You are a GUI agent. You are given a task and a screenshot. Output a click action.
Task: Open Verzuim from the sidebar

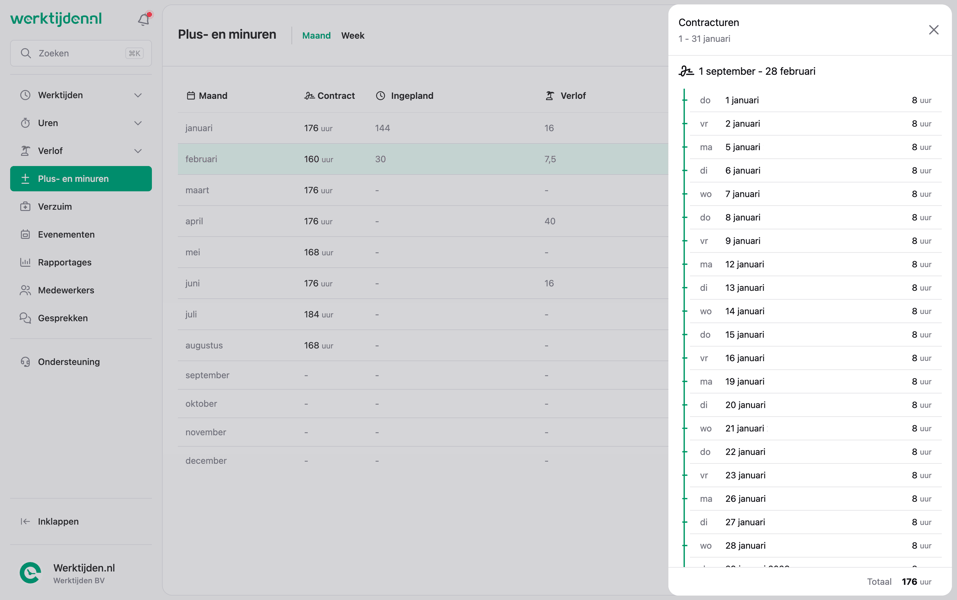(81, 206)
